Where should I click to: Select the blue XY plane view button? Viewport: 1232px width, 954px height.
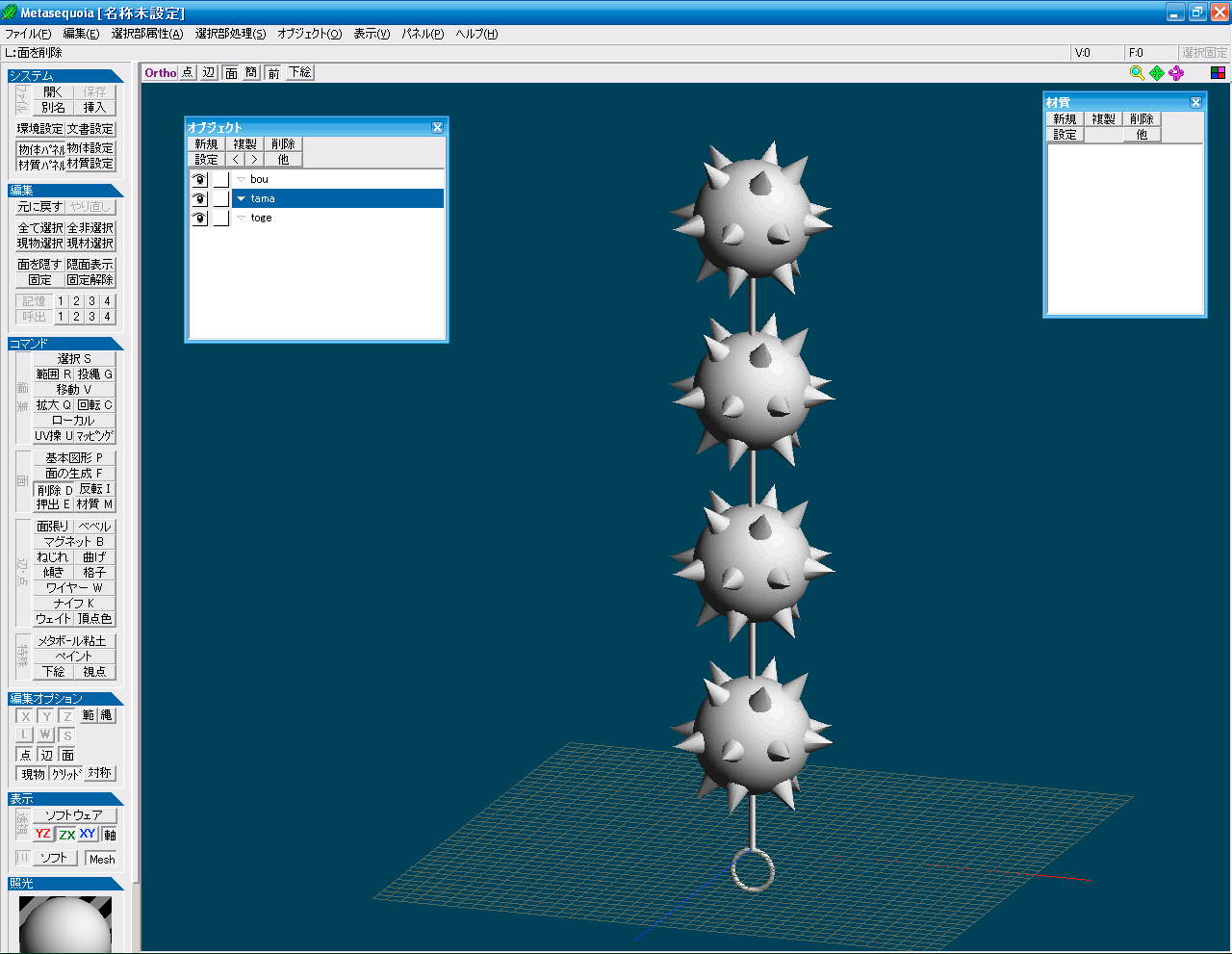88,834
